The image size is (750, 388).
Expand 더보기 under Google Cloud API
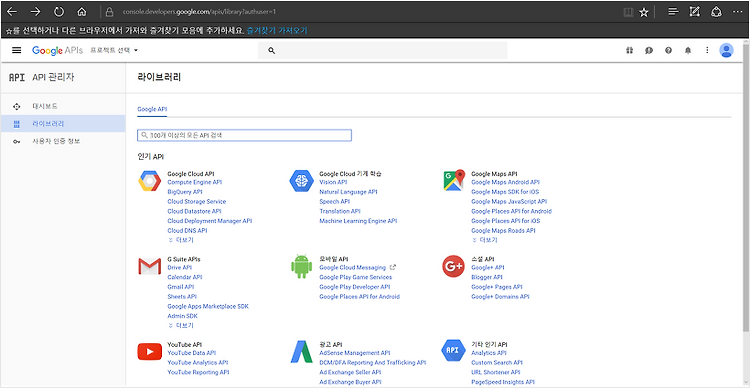(x=181, y=240)
